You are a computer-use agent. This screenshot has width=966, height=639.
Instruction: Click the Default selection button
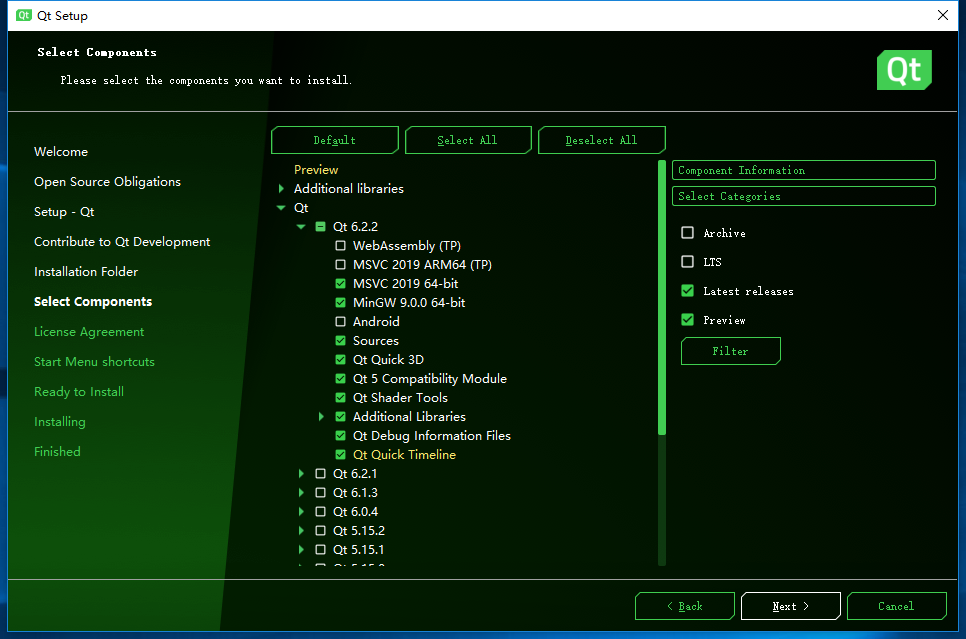point(335,140)
